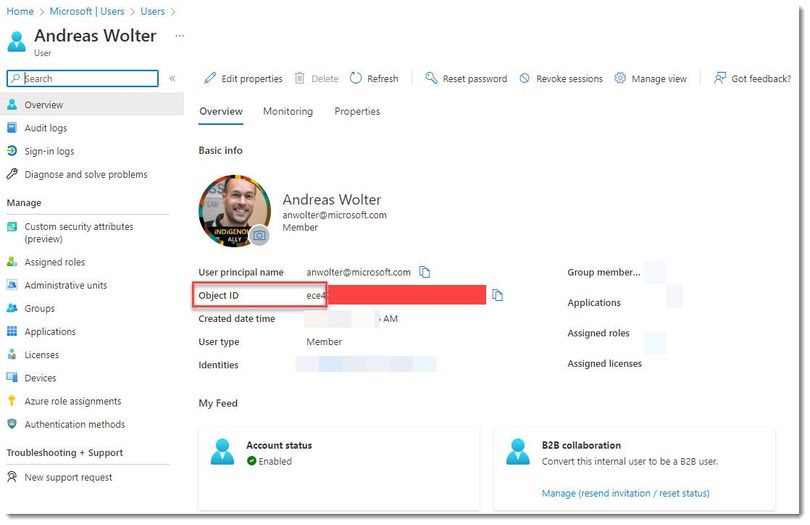Click the New support request icon
The image size is (810, 525).
point(12,477)
